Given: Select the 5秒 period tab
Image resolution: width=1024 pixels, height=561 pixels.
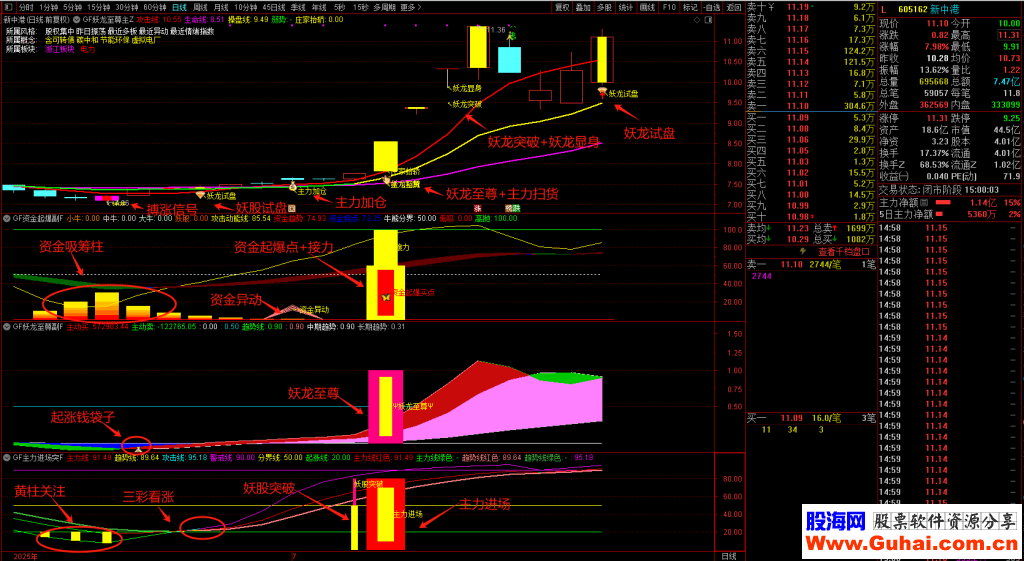Looking at the screenshot, I should (340, 8).
